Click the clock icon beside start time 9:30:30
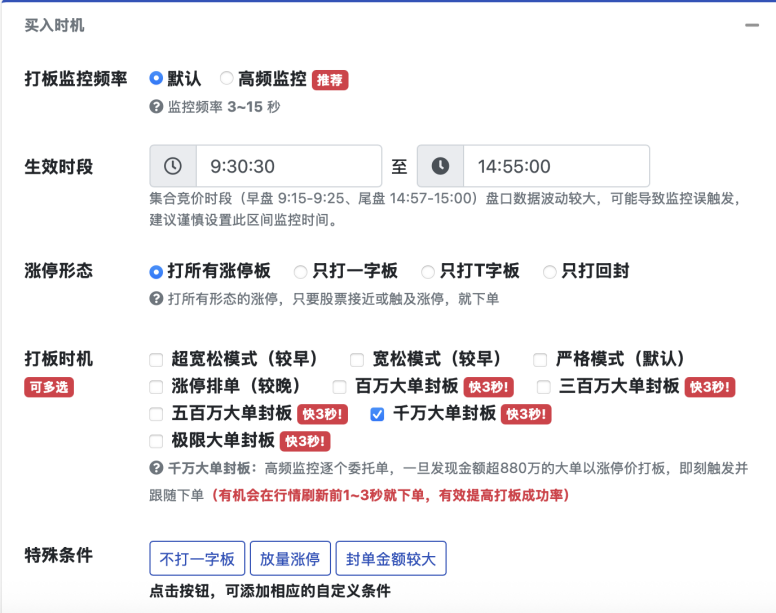The height and width of the screenshot is (613, 776). (173, 166)
